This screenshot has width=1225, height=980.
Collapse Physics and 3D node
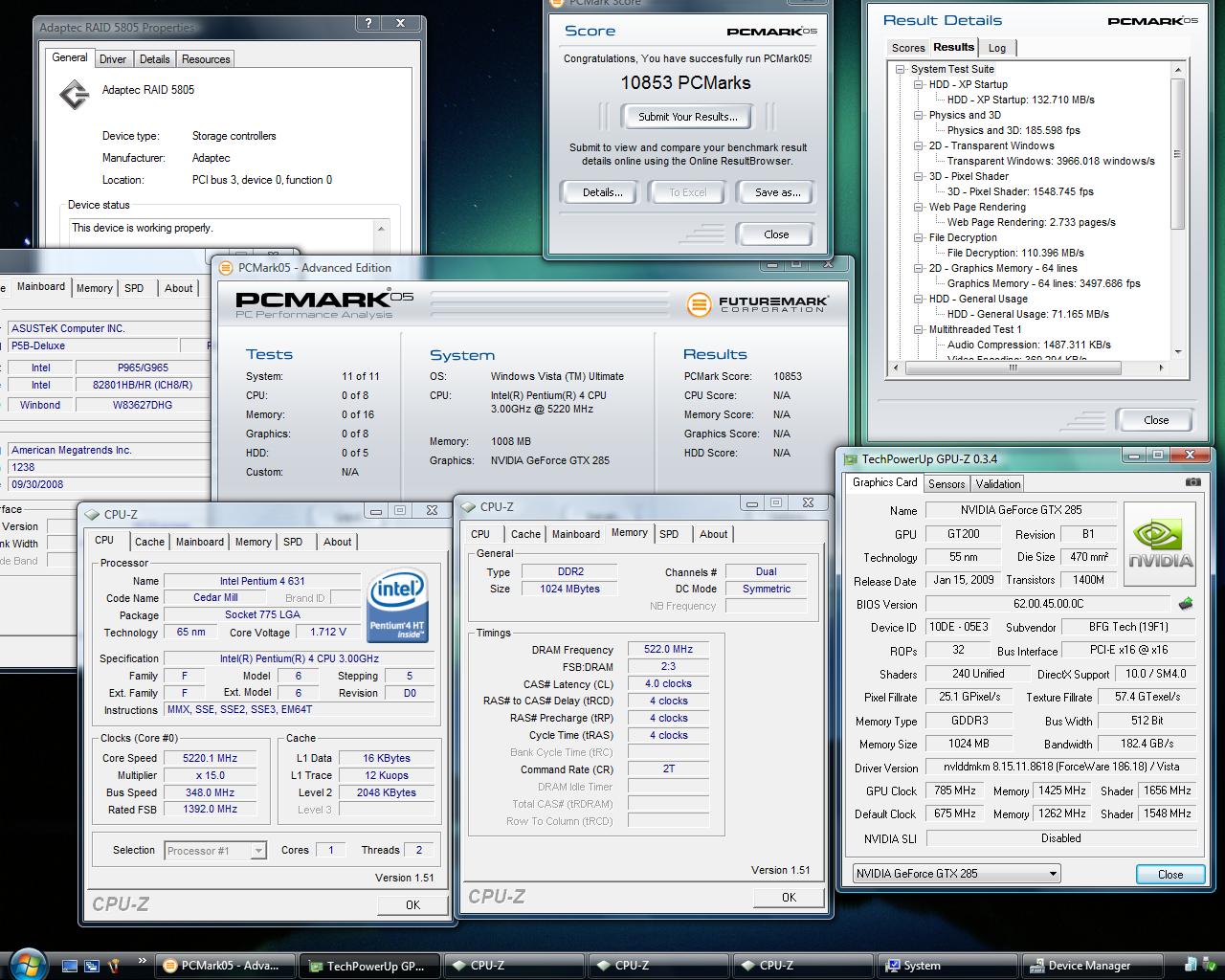point(919,115)
